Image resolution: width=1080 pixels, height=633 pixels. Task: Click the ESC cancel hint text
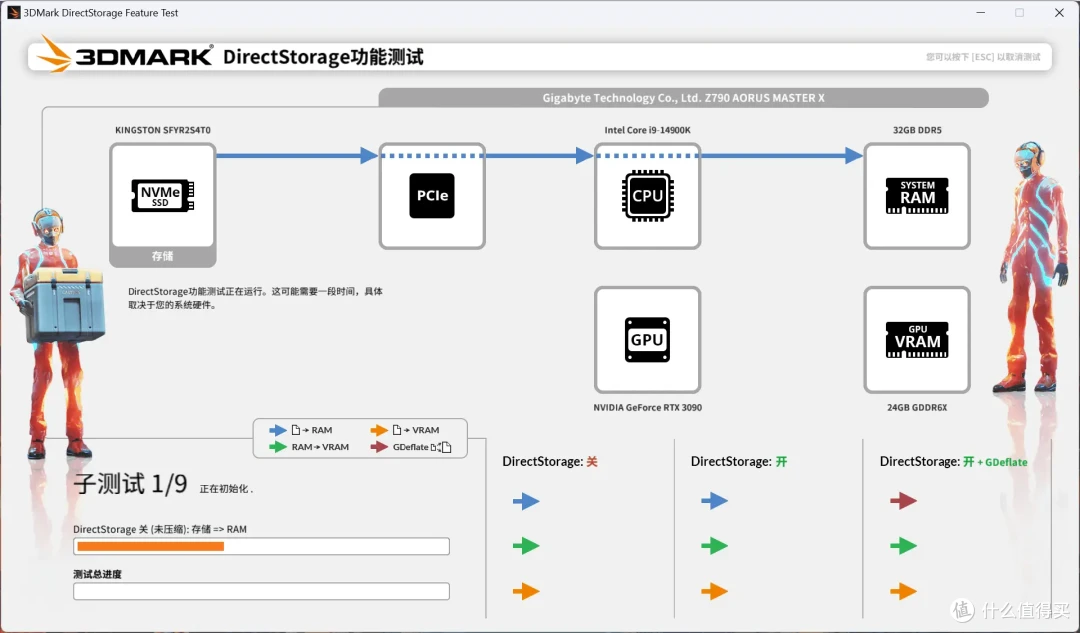tap(983, 56)
